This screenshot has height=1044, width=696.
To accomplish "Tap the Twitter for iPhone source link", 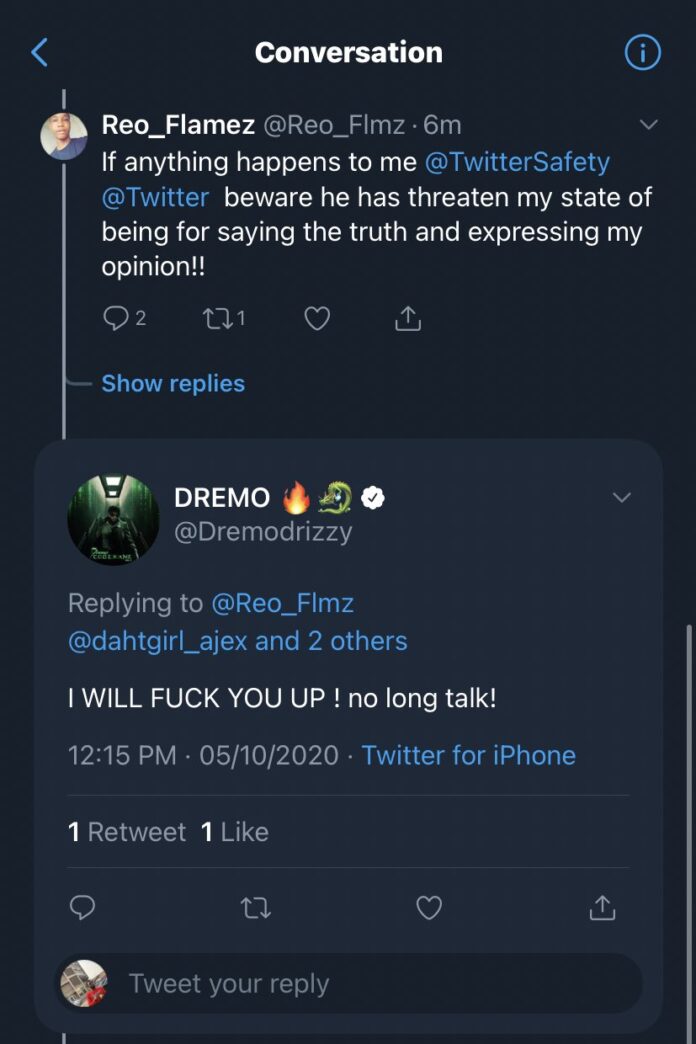I will point(469,754).
